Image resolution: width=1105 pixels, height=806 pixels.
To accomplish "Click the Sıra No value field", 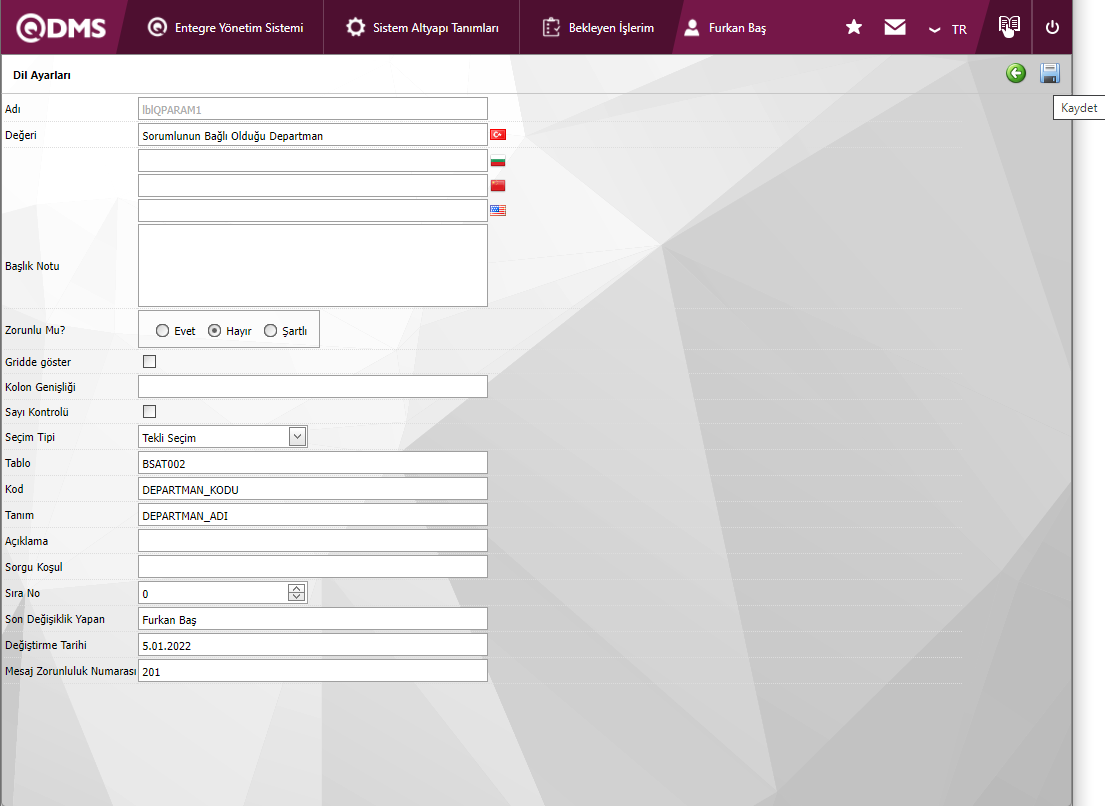I will (x=213, y=593).
